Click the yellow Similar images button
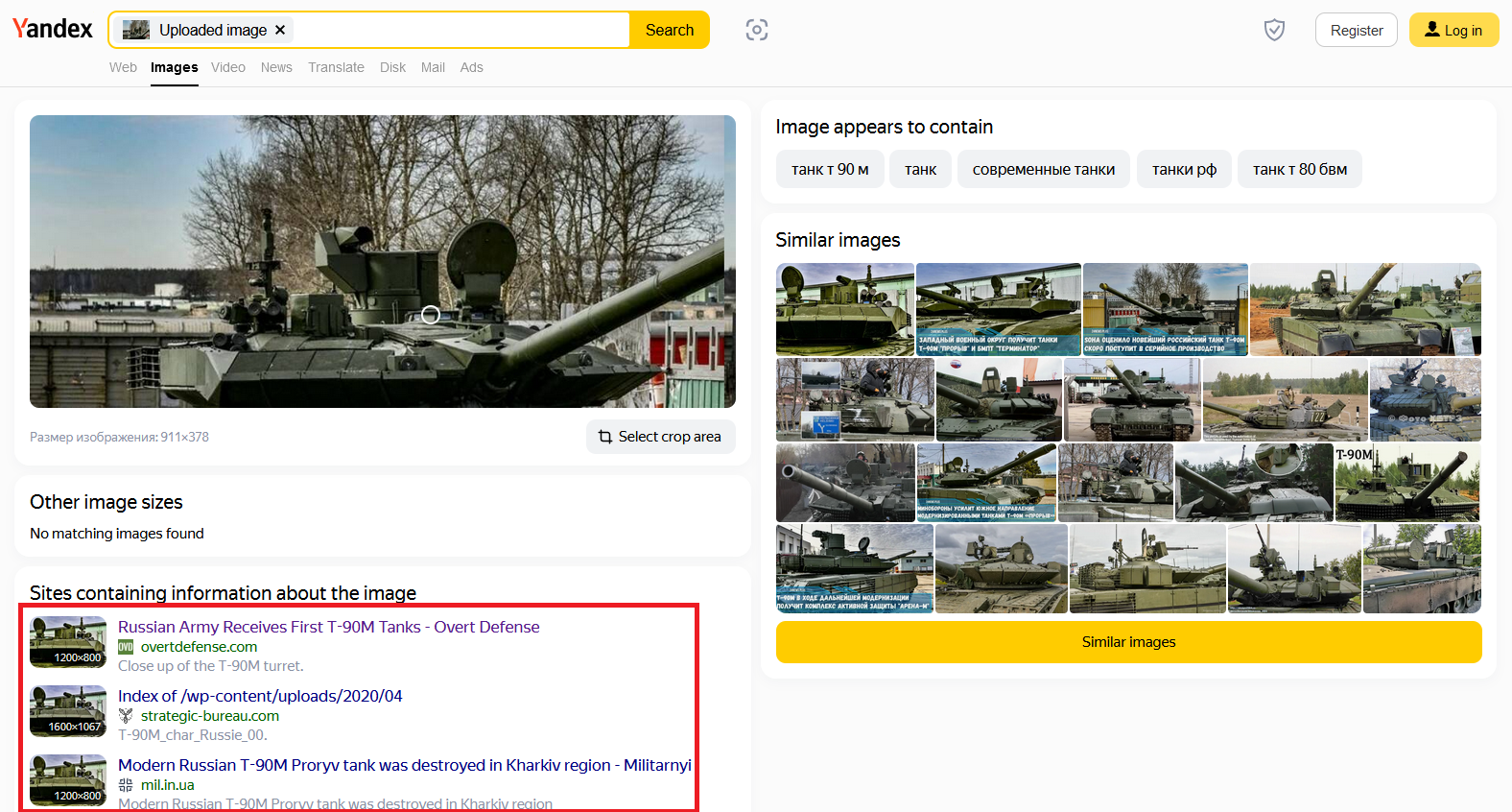This screenshot has width=1512, height=812. tap(1128, 642)
